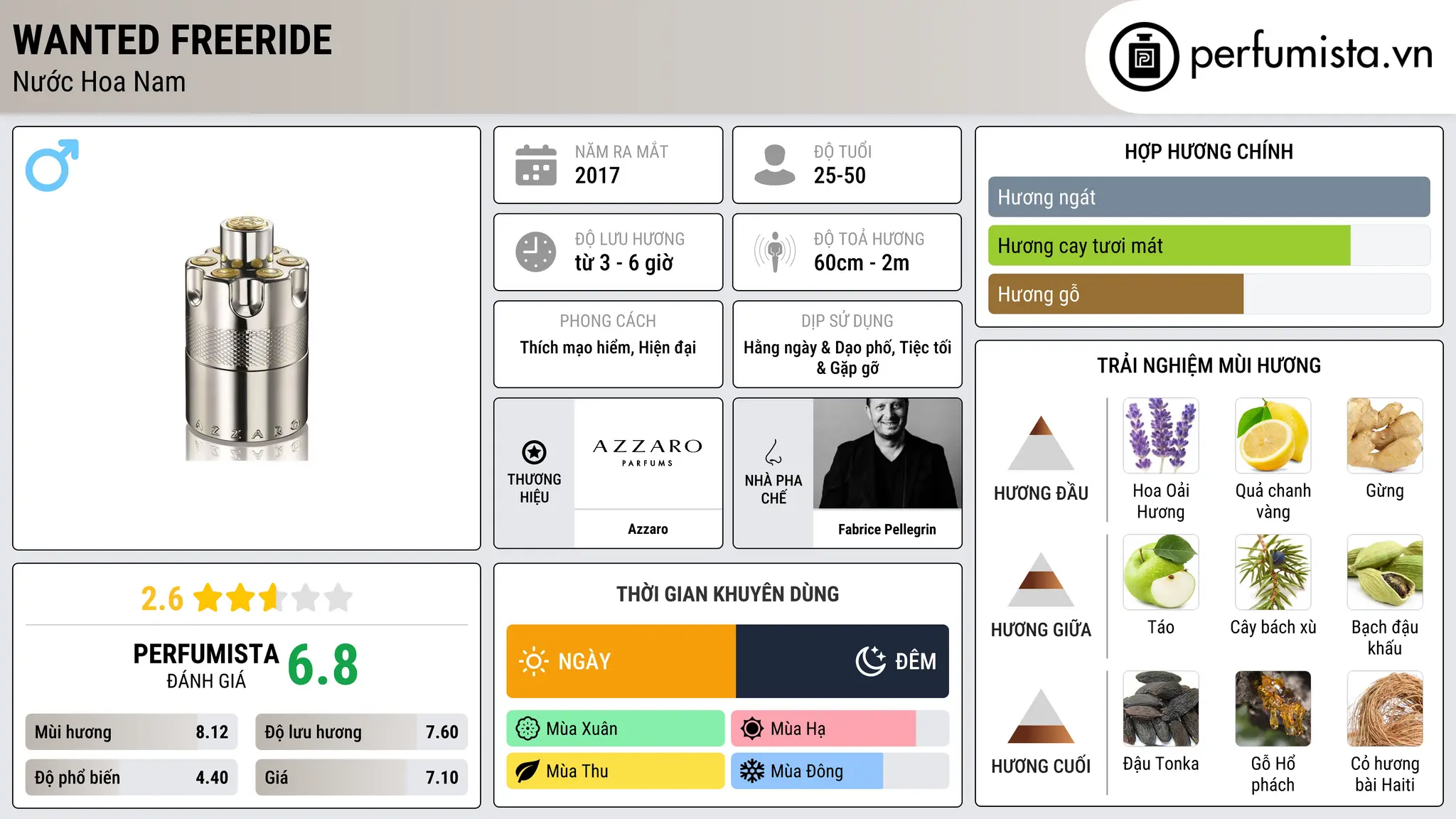Click the yellow star rating row

[273, 598]
